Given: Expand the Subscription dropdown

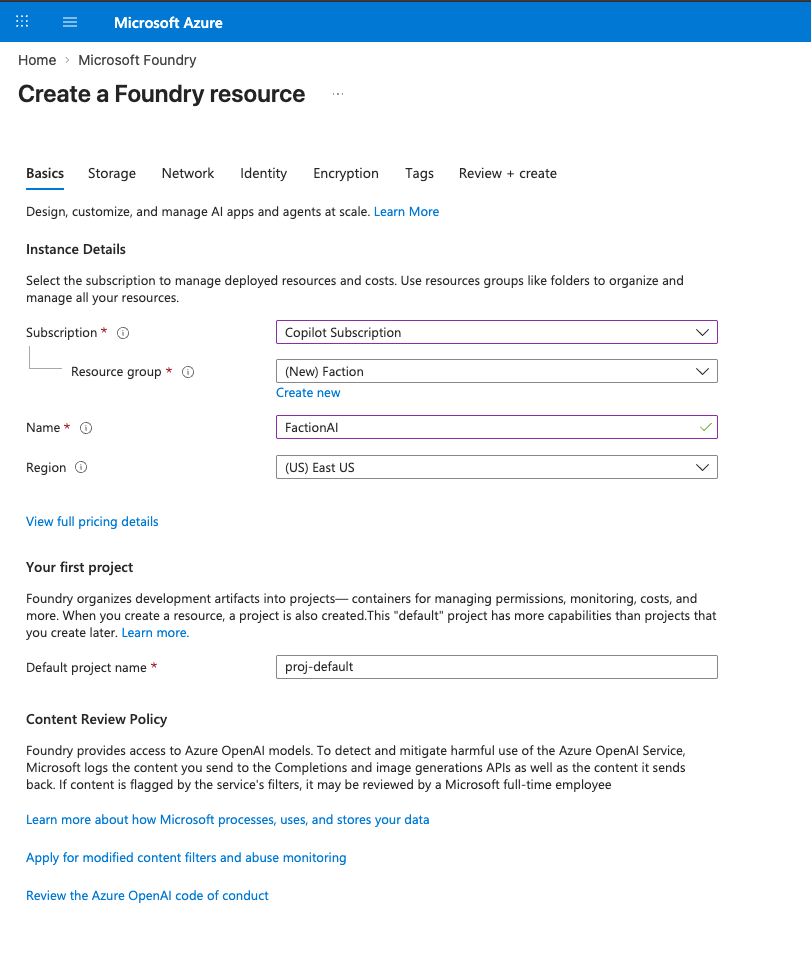Looking at the screenshot, I should [x=496, y=332].
